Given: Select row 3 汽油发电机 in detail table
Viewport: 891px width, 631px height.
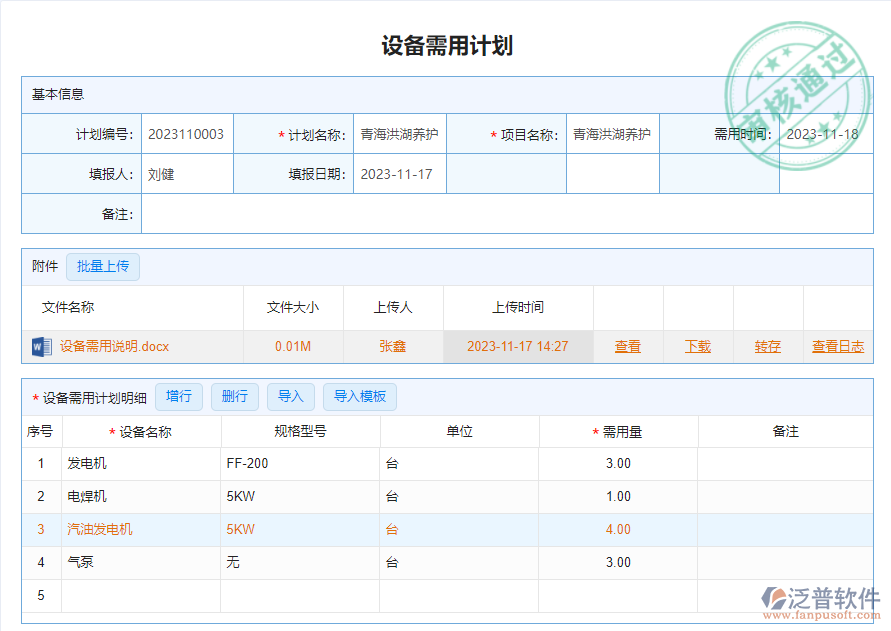Looking at the screenshot, I should point(100,529).
